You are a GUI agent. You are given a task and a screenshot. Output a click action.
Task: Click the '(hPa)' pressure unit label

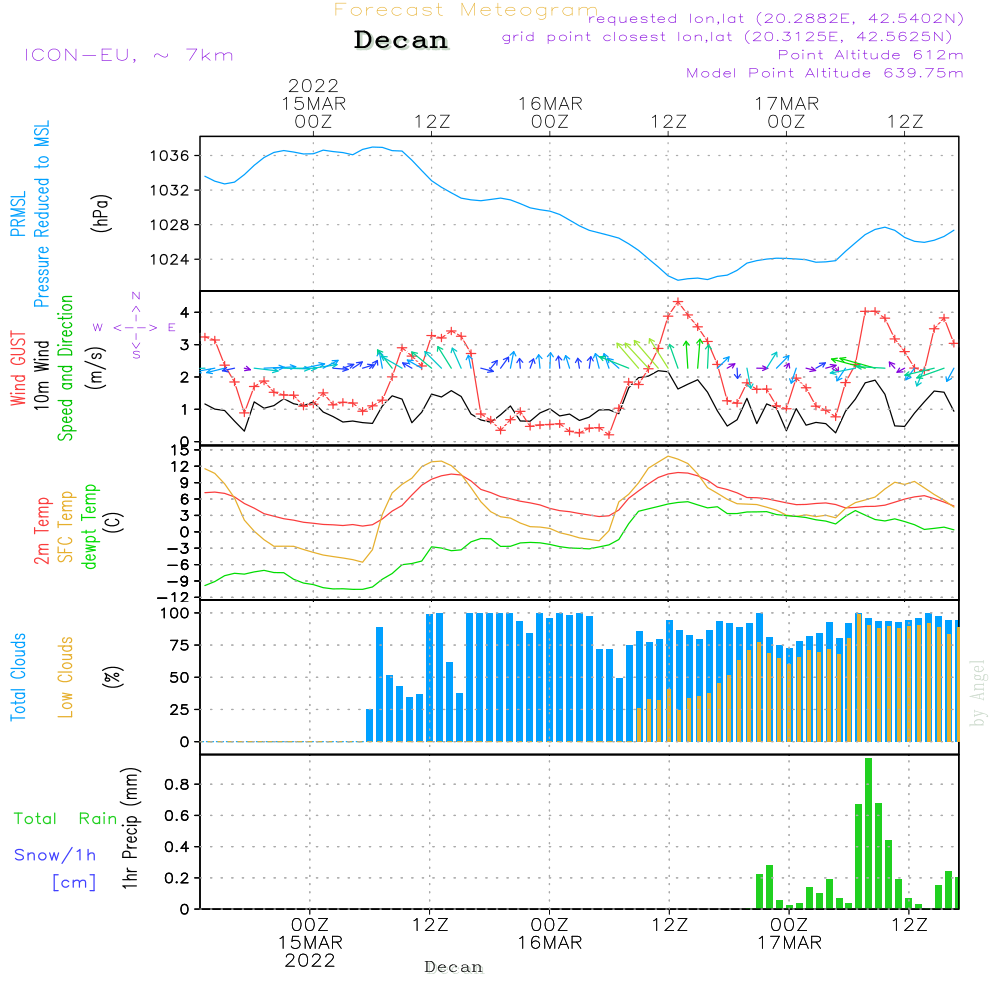(x=101, y=213)
